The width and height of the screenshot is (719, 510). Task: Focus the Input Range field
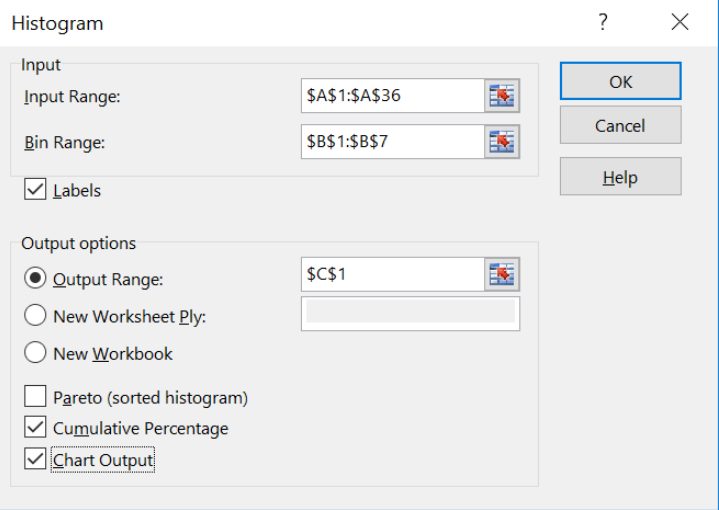click(x=393, y=95)
